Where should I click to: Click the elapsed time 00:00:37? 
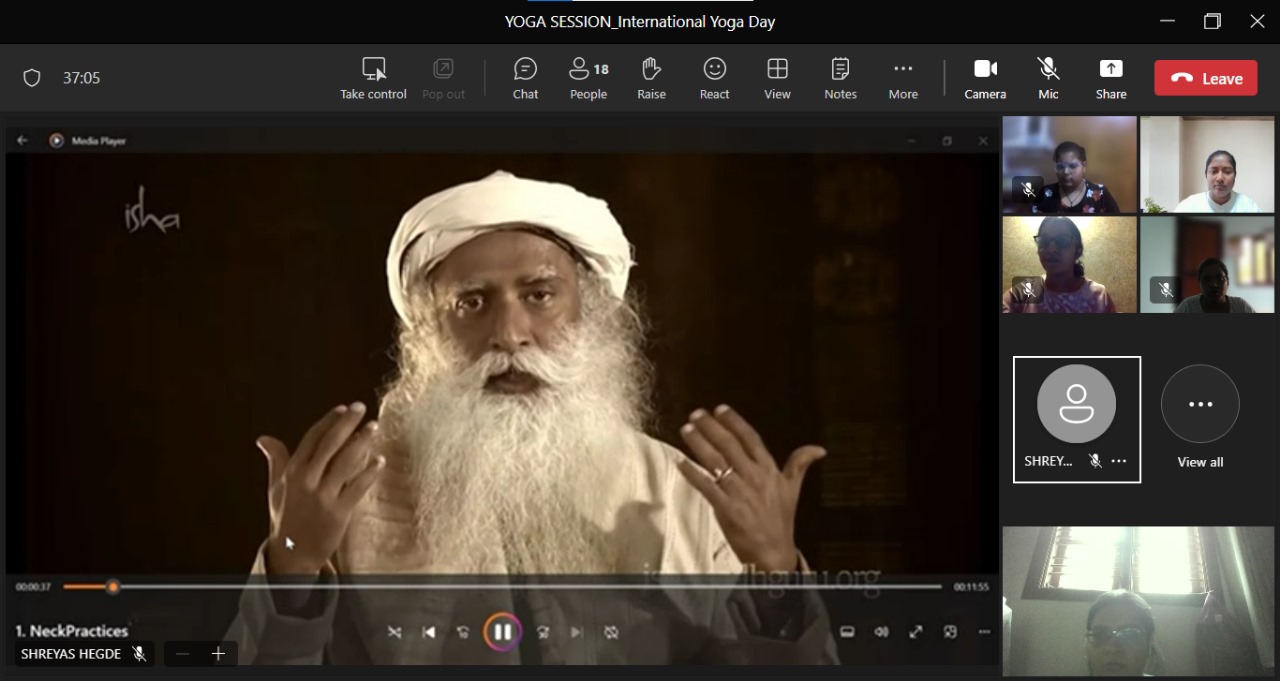[x=33, y=587]
